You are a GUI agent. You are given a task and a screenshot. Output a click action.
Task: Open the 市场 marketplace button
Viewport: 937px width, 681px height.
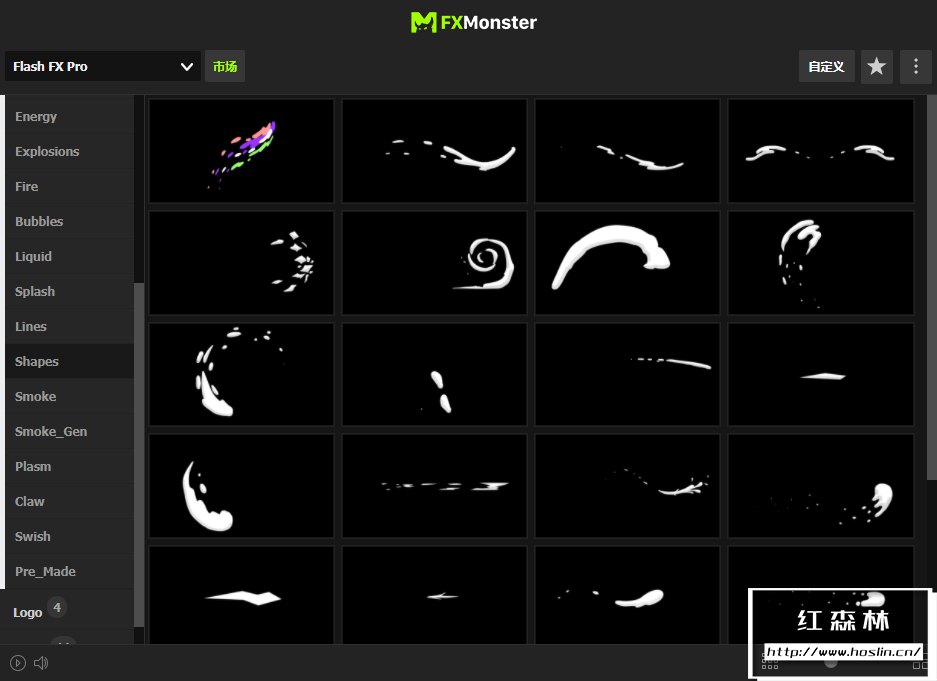[x=225, y=66]
